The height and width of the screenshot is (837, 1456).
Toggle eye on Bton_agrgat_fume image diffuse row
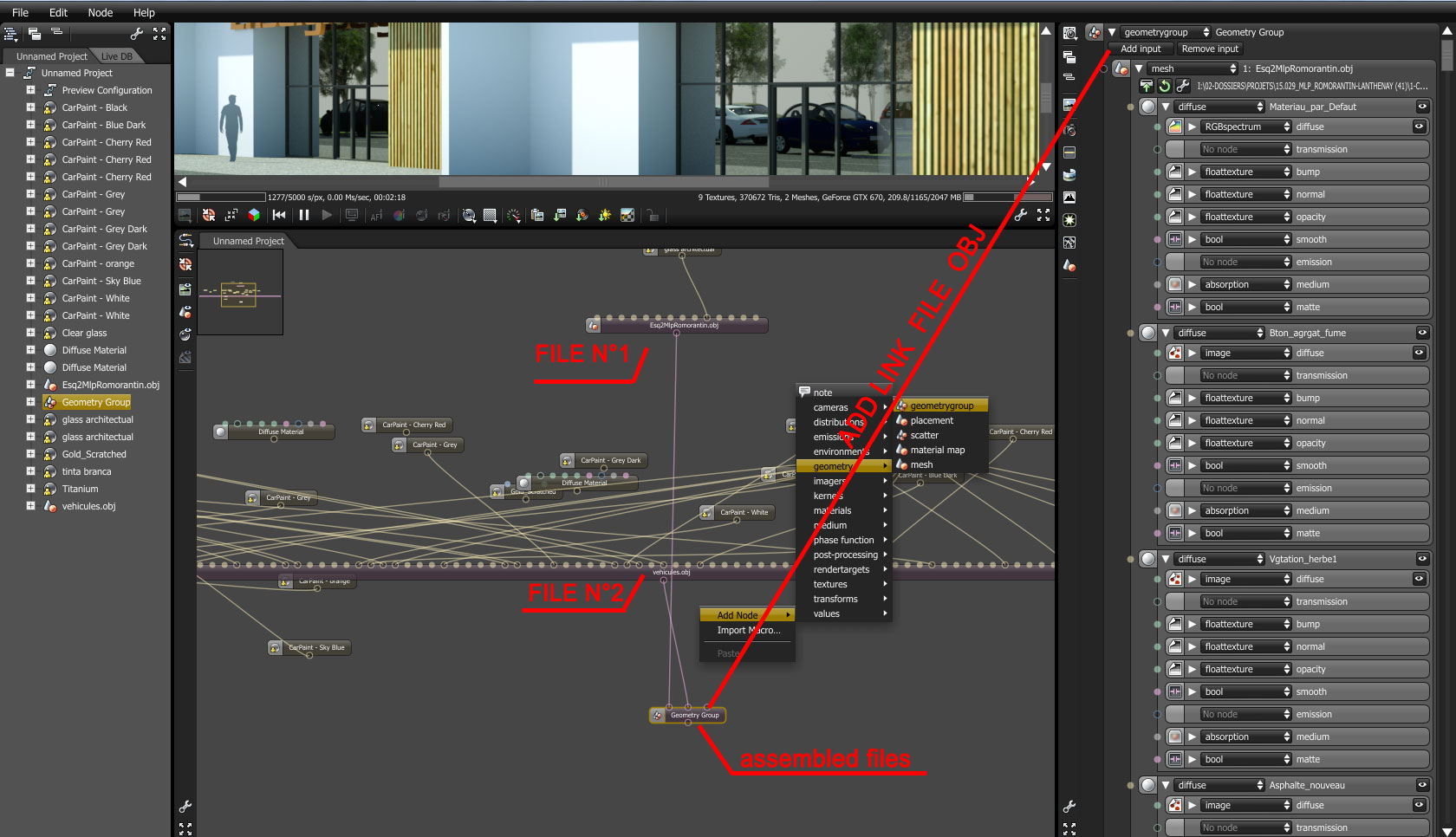tap(1419, 353)
